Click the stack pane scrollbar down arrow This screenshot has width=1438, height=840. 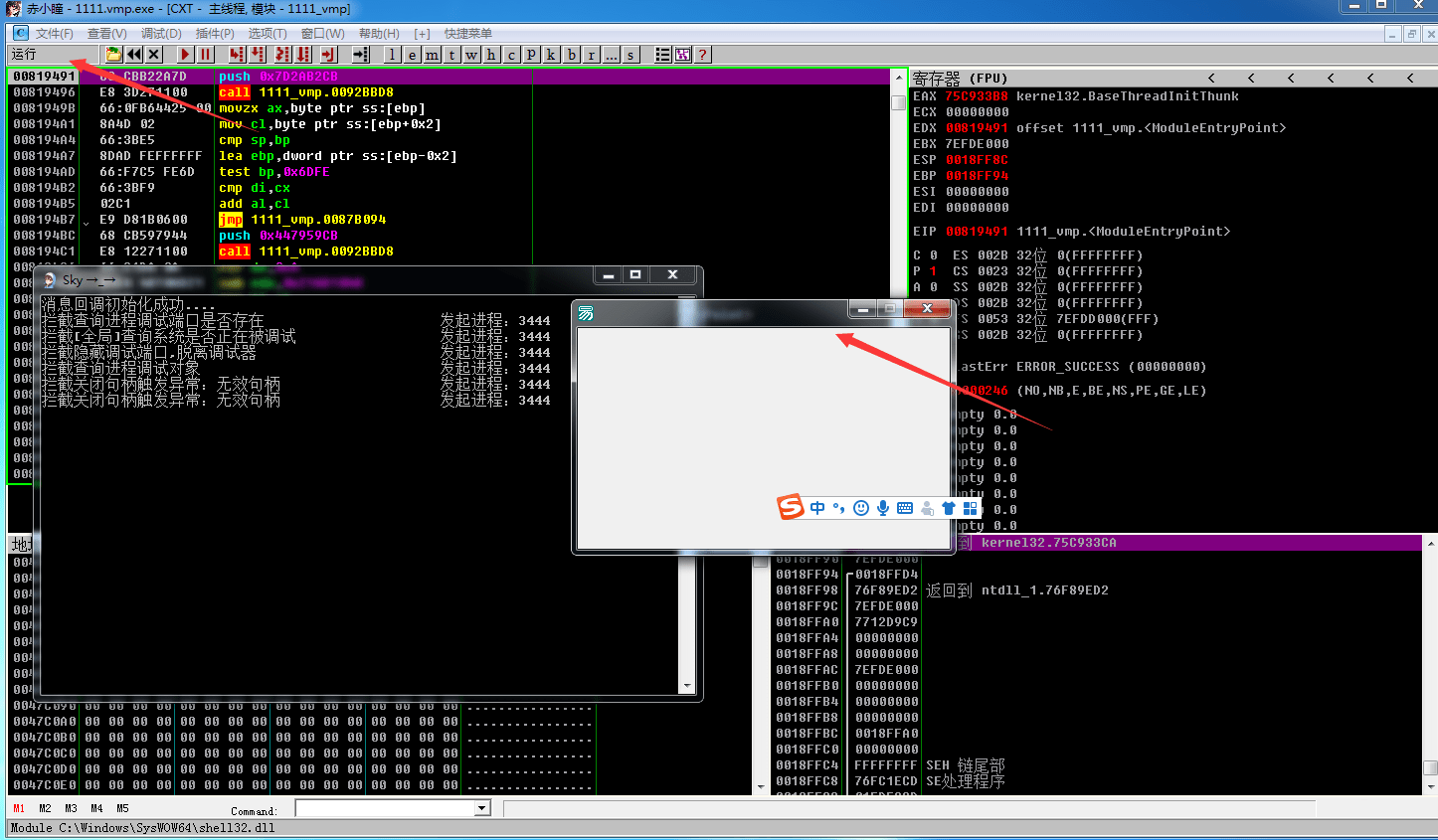(x=1430, y=787)
